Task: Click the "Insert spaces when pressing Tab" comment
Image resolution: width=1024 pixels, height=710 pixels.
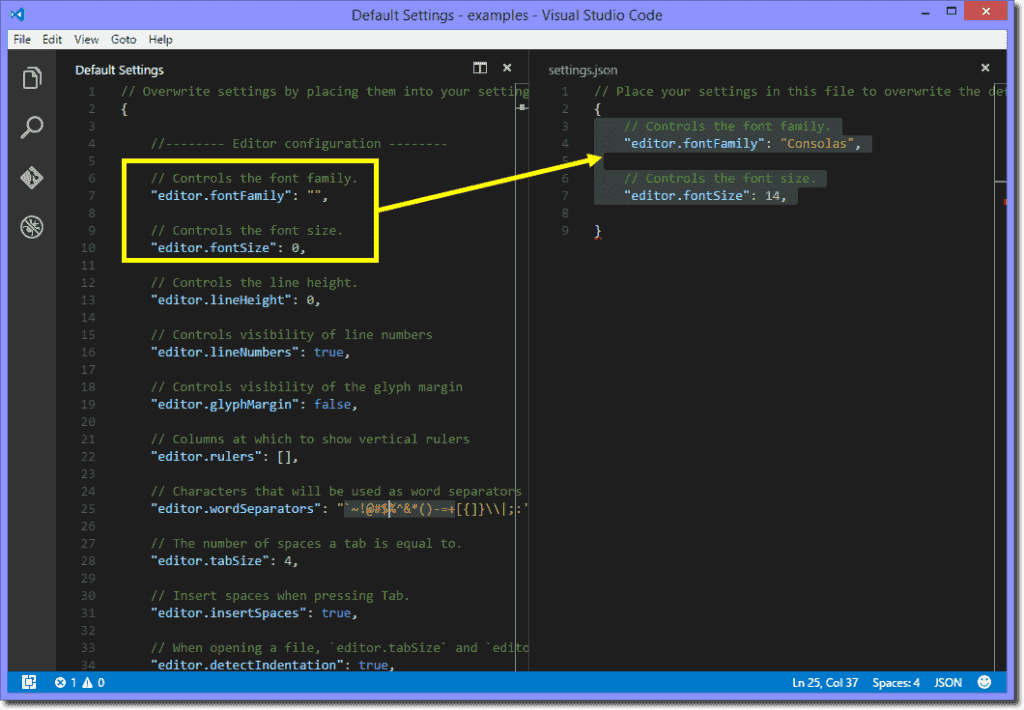Action: [280, 596]
